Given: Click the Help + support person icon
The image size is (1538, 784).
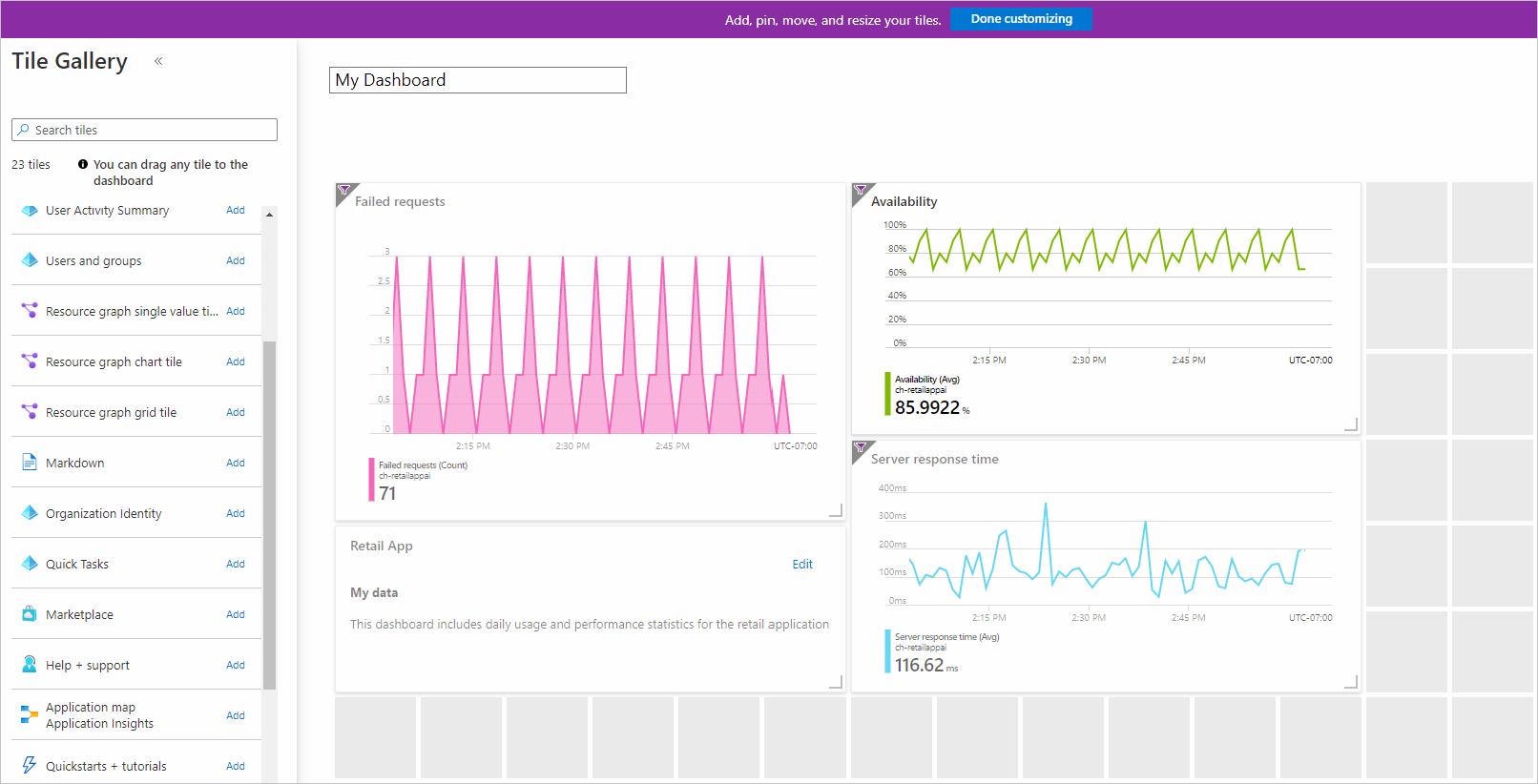Looking at the screenshot, I should pyautogui.click(x=29, y=665).
